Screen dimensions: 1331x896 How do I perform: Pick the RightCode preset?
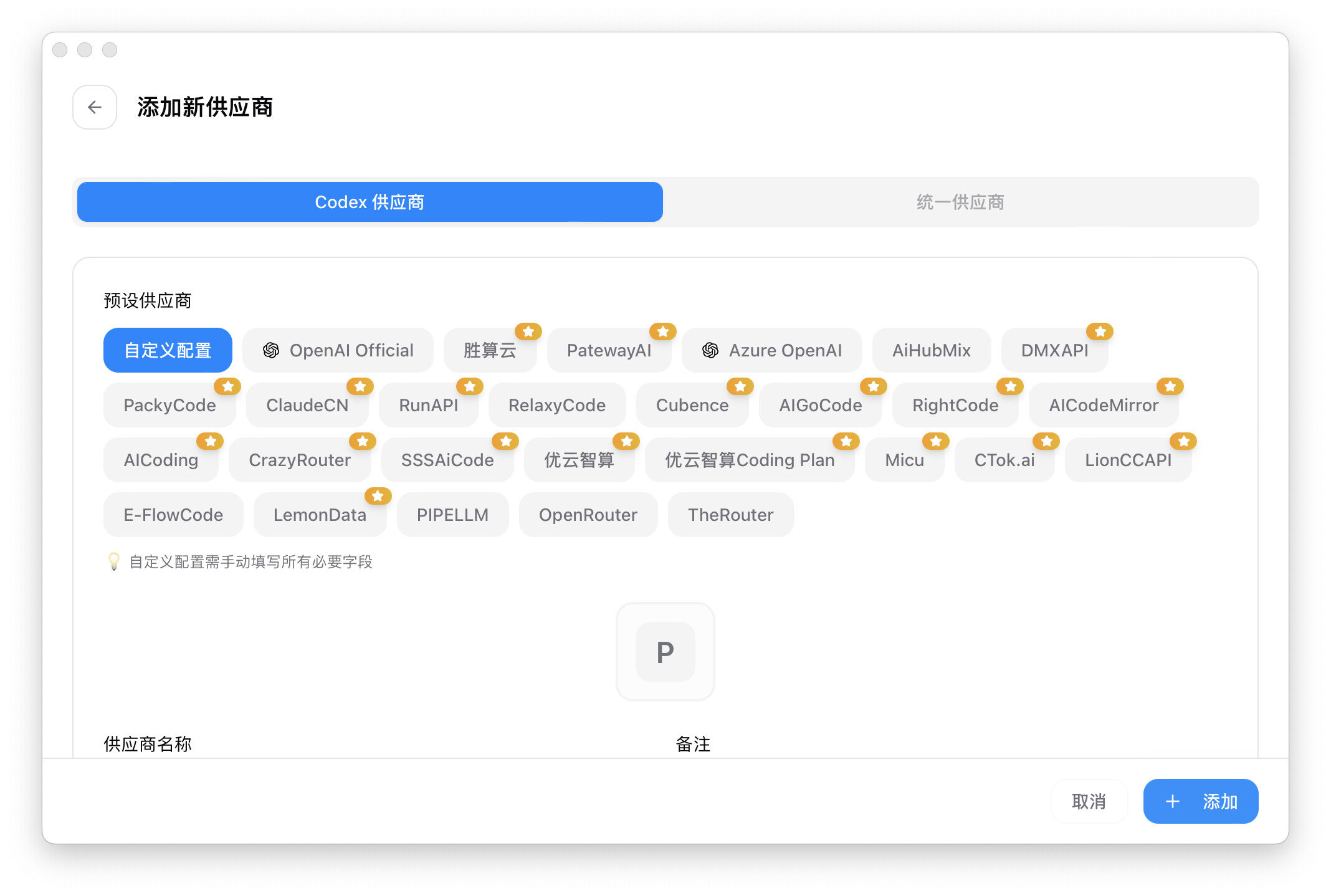(x=955, y=405)
